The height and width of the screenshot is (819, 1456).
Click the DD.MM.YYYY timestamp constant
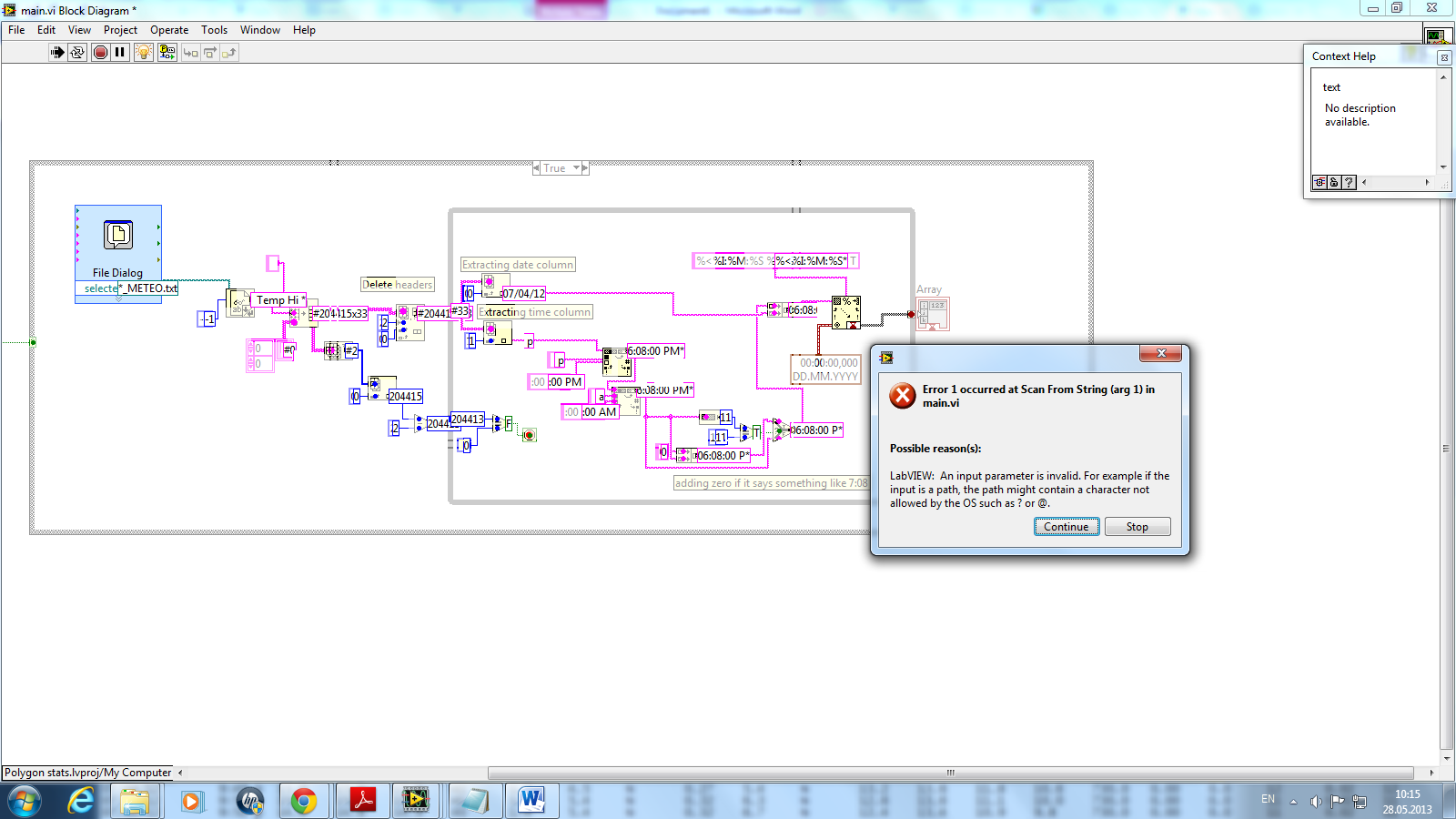pos(825,369)
